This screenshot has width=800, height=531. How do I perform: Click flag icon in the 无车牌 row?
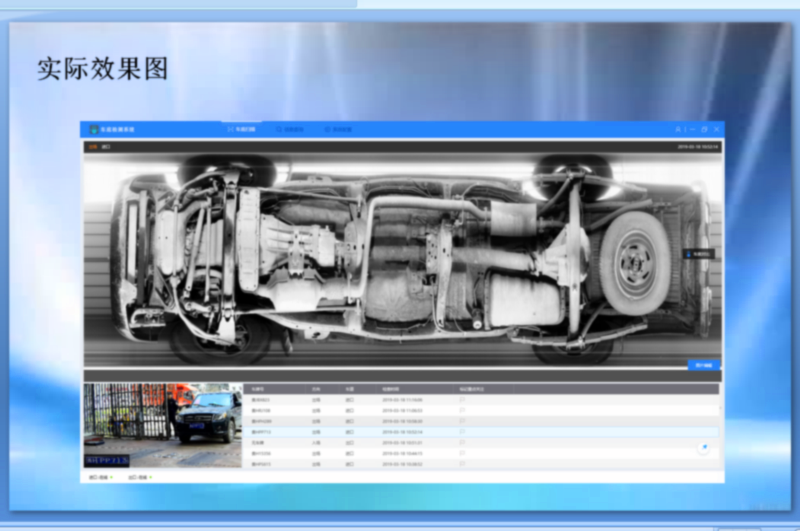coord(462,443)
